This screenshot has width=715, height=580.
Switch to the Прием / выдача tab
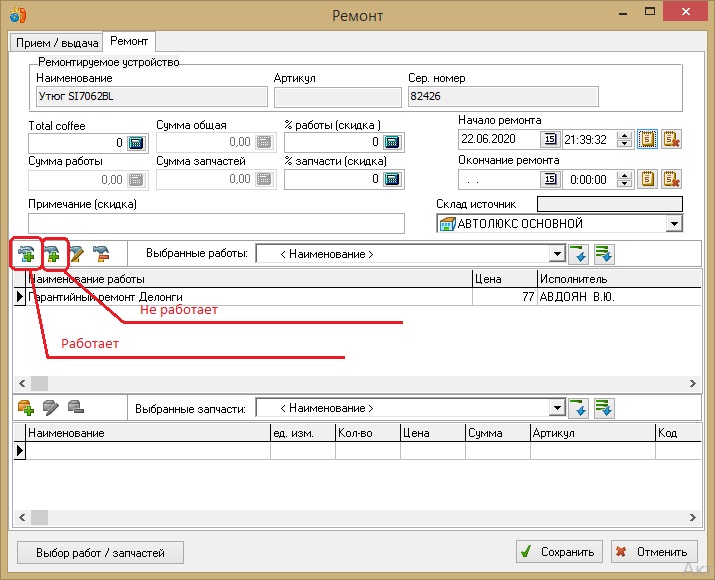coord(55,42)
